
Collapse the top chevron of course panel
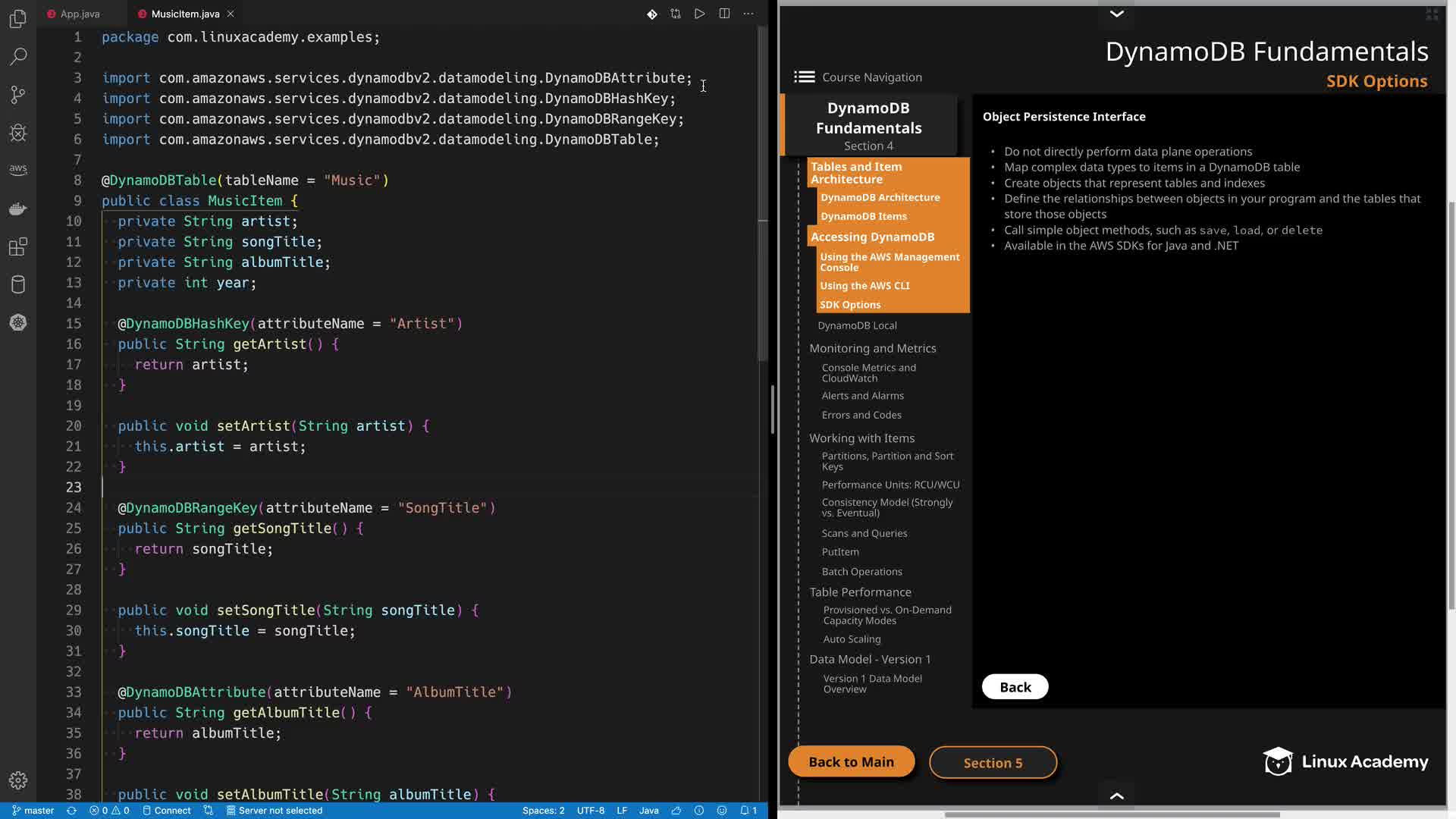click(x=1116, y=14)
